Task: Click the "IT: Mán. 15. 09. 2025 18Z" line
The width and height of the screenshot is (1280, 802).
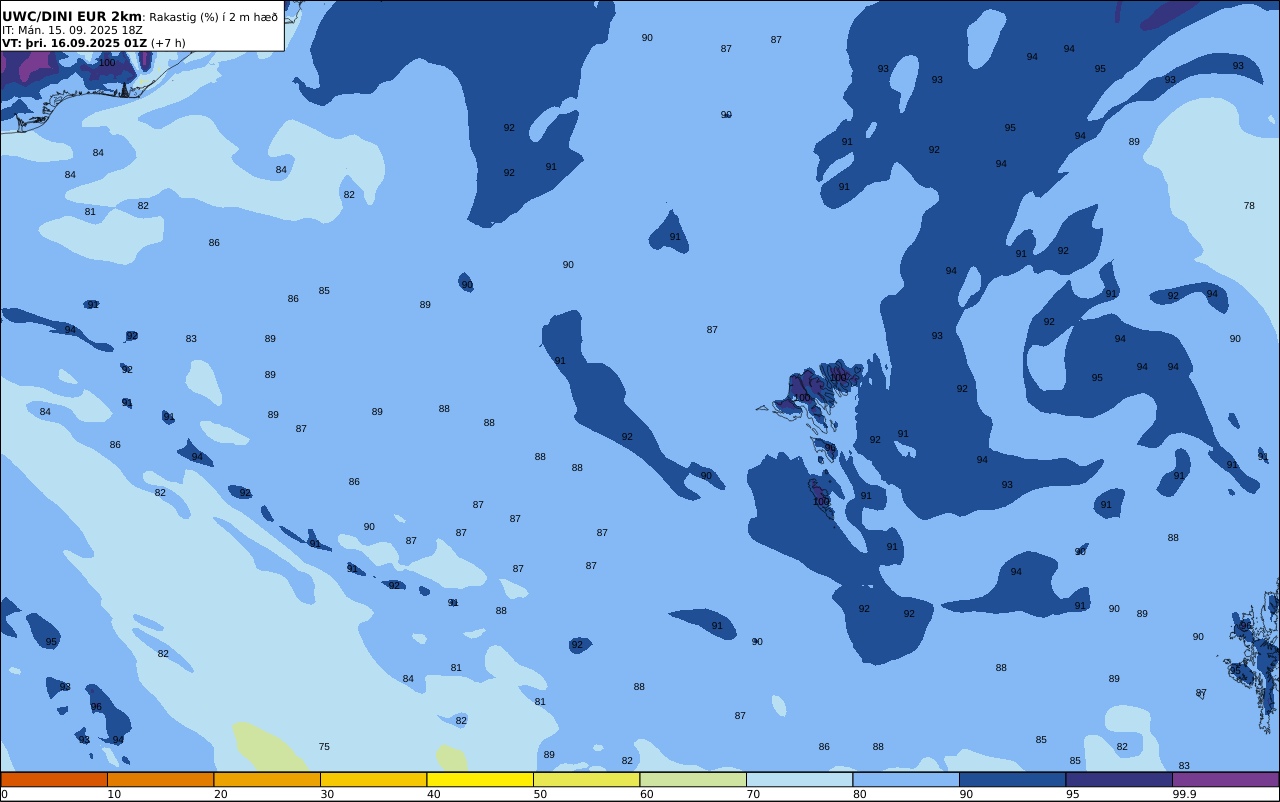Action: pos(72,30)
